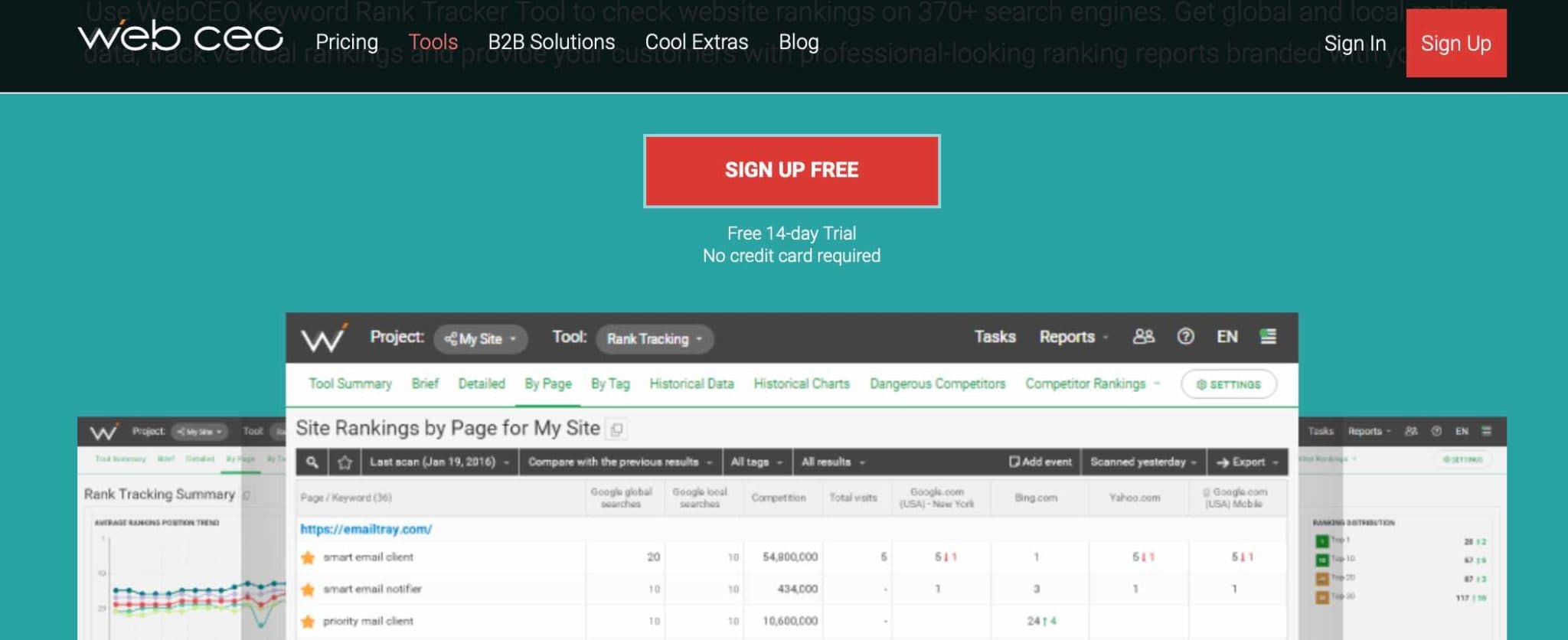Switch to the Historical Data tab
The width and height of the screenshot is (1568, 640).
click(x=691, y=384)
